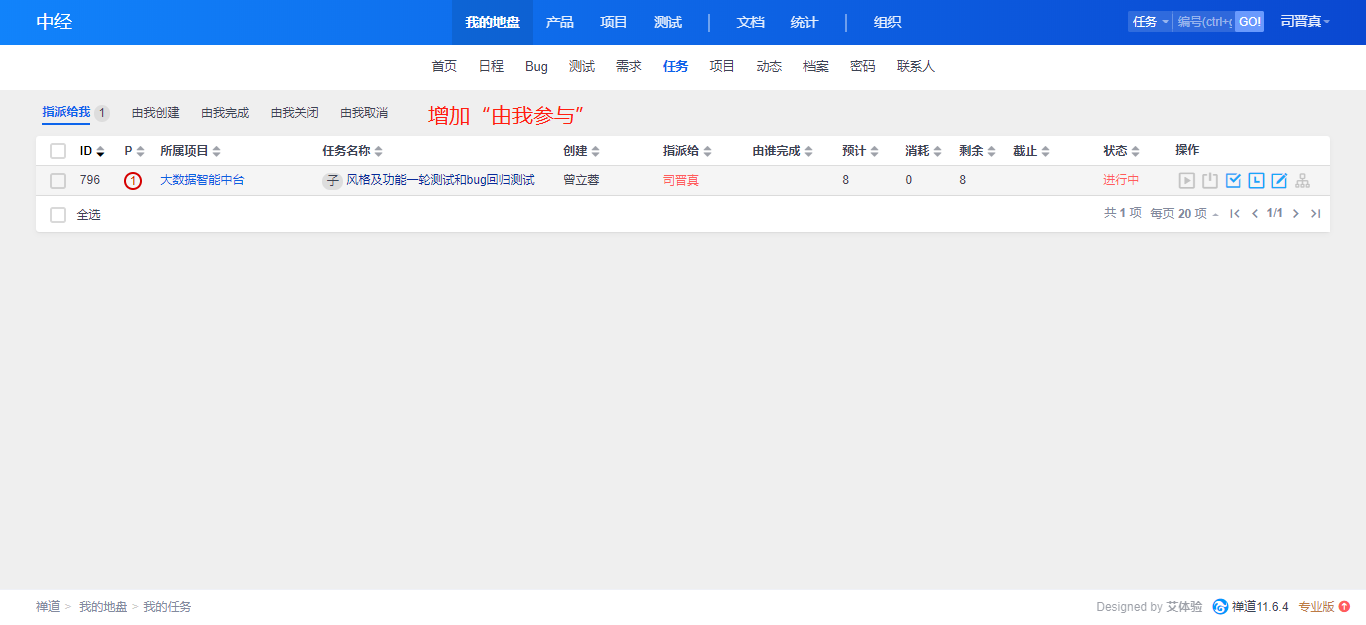The width and height of the screenshot is (1366, 625).
Task: Click the create subtask tree icon
Action: click(x=1302, y=181)
